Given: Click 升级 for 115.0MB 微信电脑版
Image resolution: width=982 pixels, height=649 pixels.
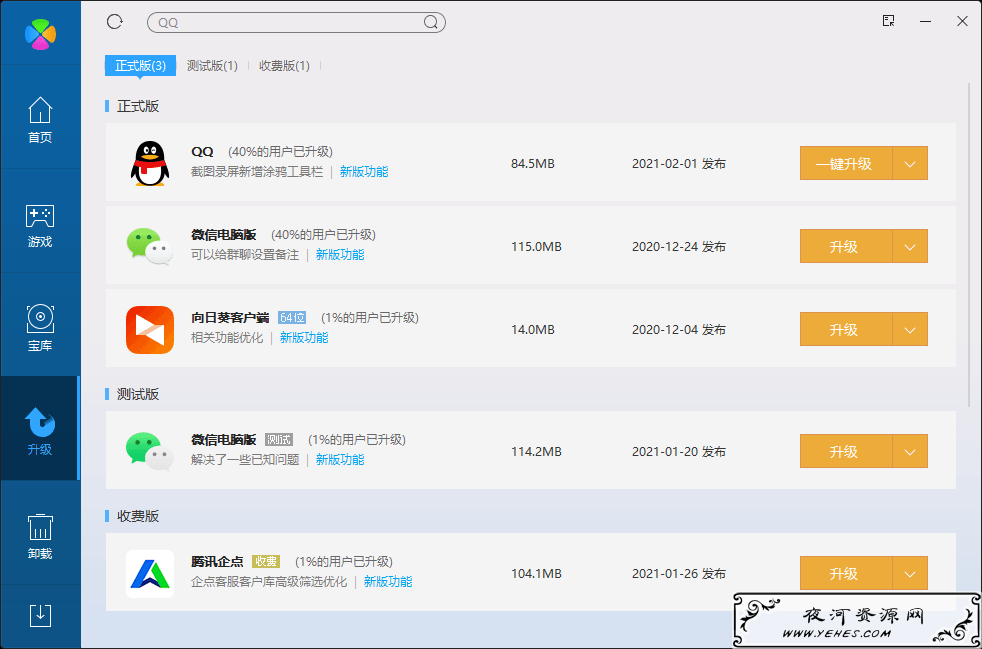Looking at the screenshot, I should click(845, 246).
